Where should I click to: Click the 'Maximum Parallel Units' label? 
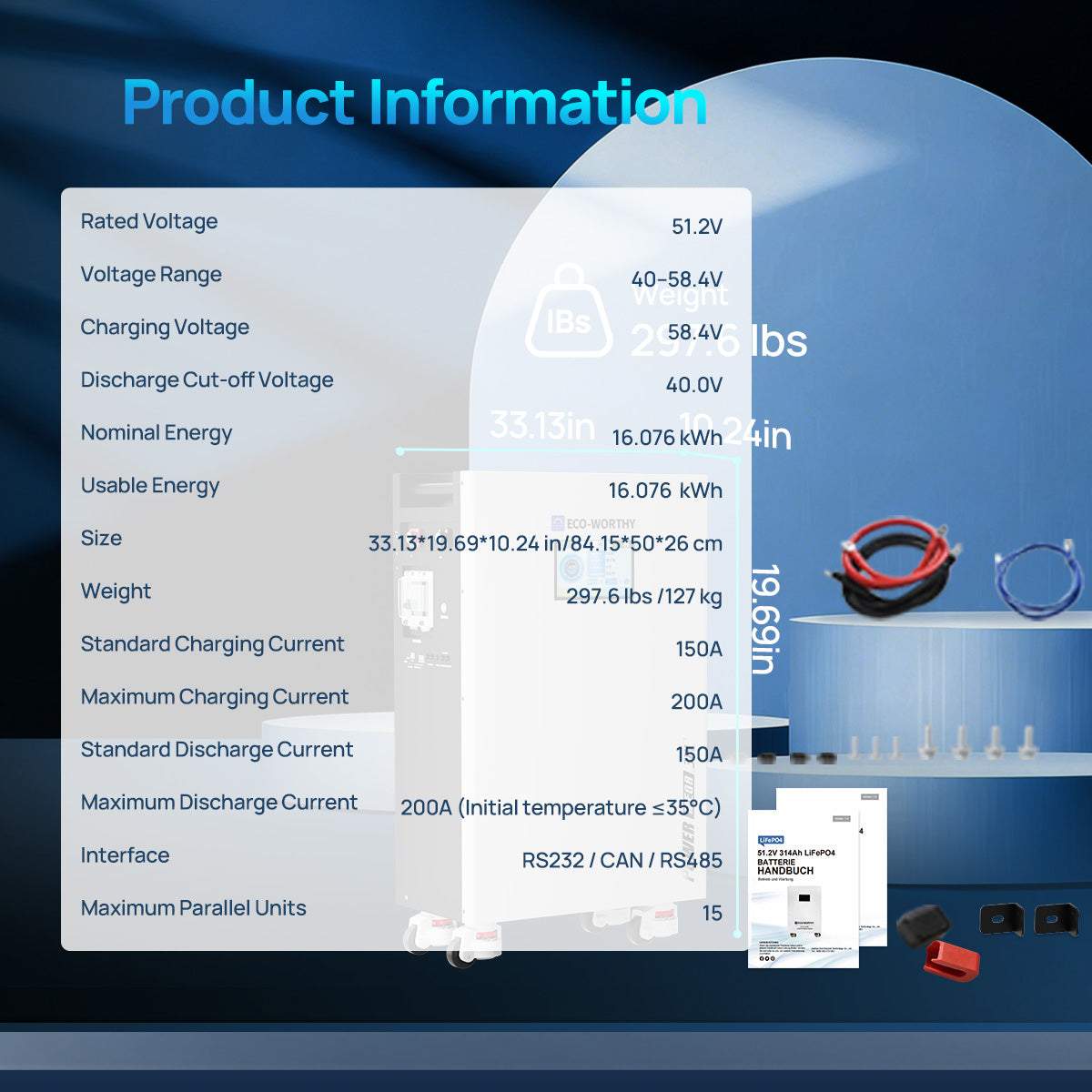(x=194, y=908)
